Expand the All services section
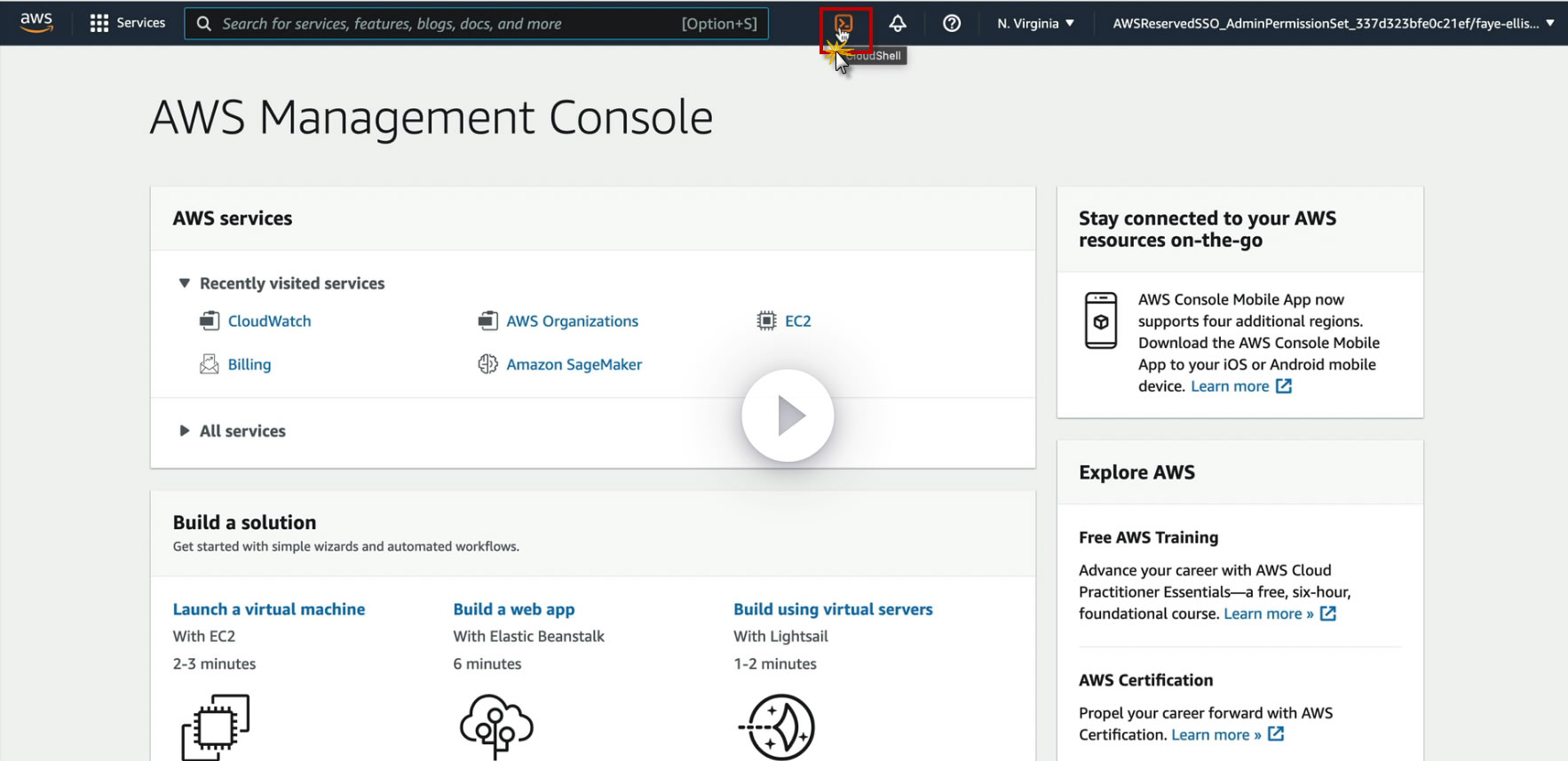This screenshot has height=761, width=1568. pos(185,431)
